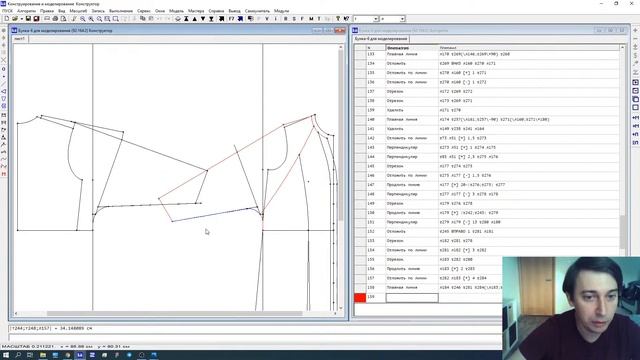The image size is (640, 360).
Task: Click the boxed minus icon in right toolbar
Action: (x=636, y=91)
